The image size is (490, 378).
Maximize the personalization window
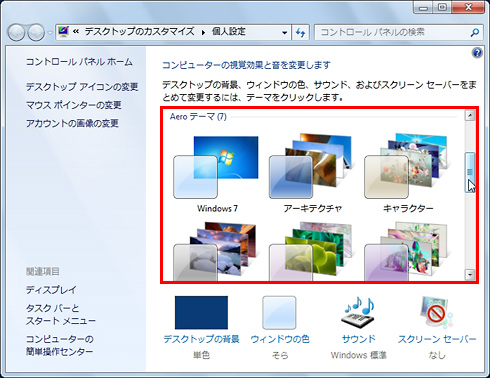(443, 7)
